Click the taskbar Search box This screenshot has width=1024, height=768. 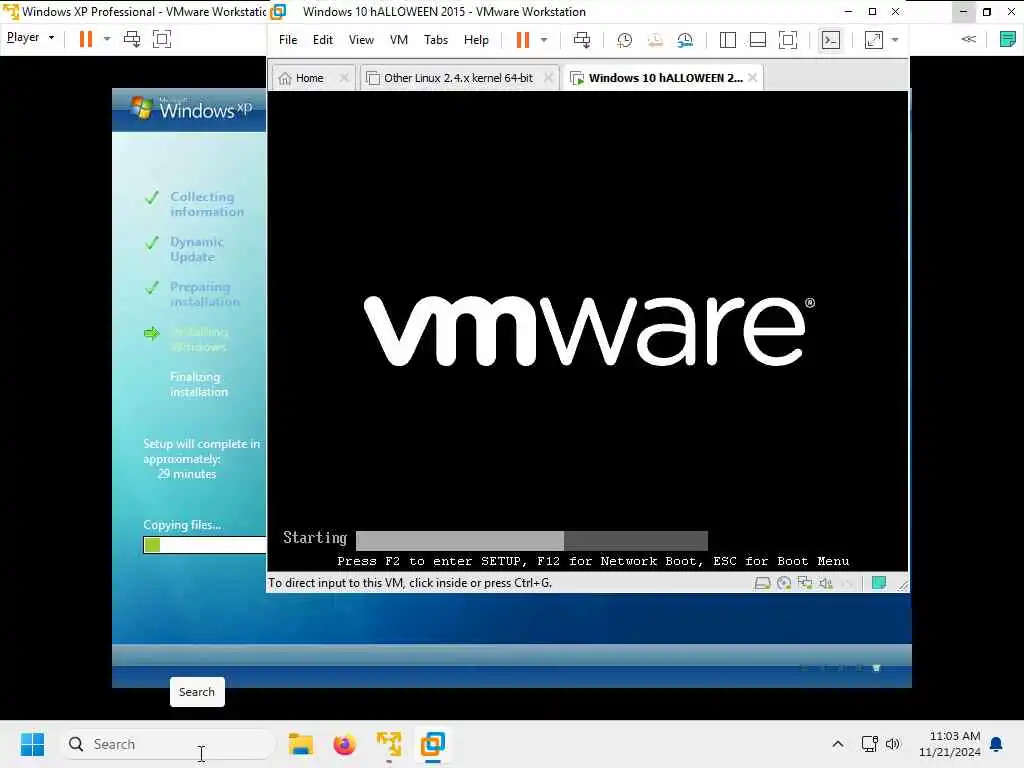coord(168,744)
